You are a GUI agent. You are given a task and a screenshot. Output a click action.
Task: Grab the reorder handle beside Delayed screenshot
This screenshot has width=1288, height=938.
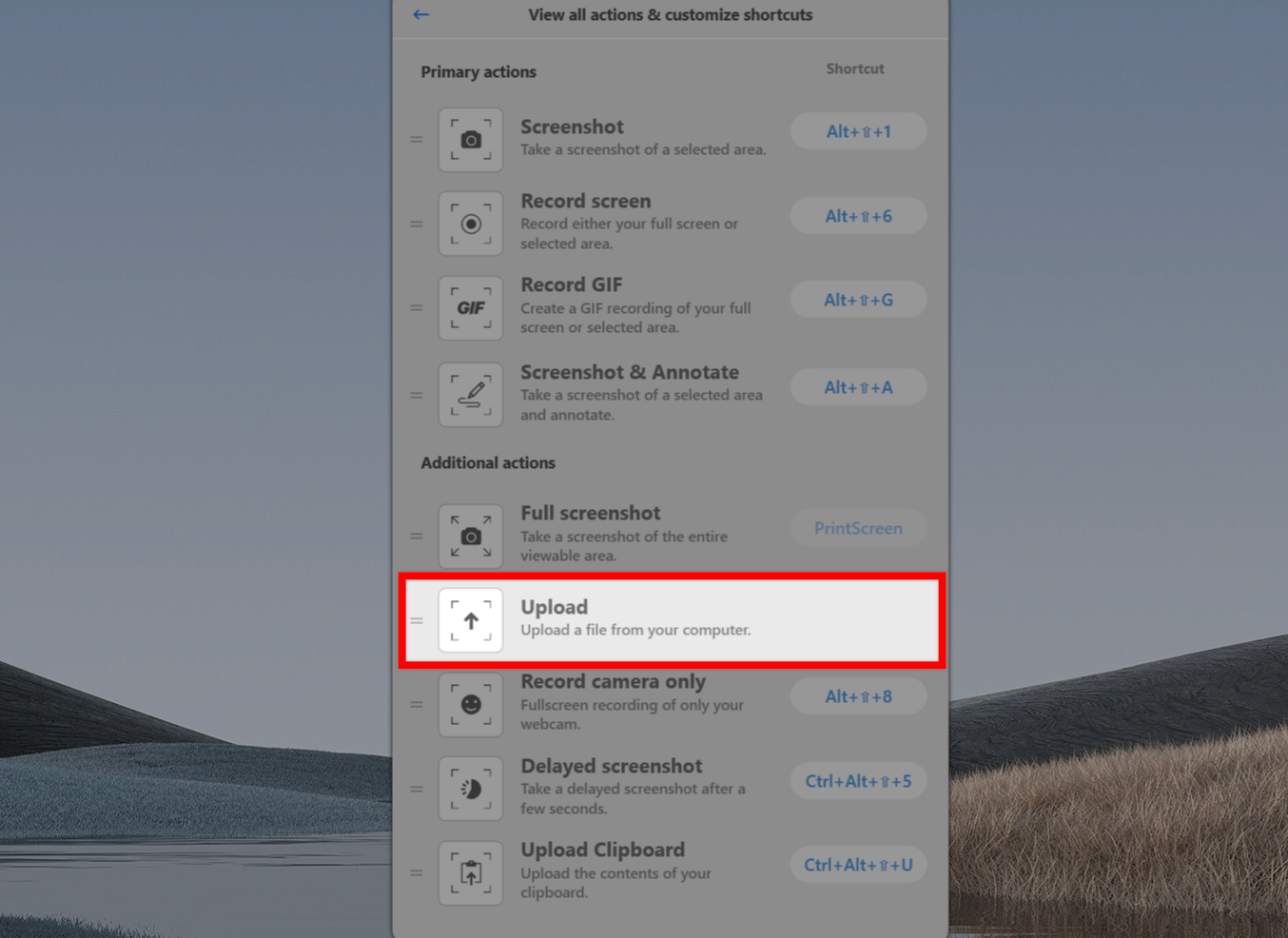coord(417,789)
